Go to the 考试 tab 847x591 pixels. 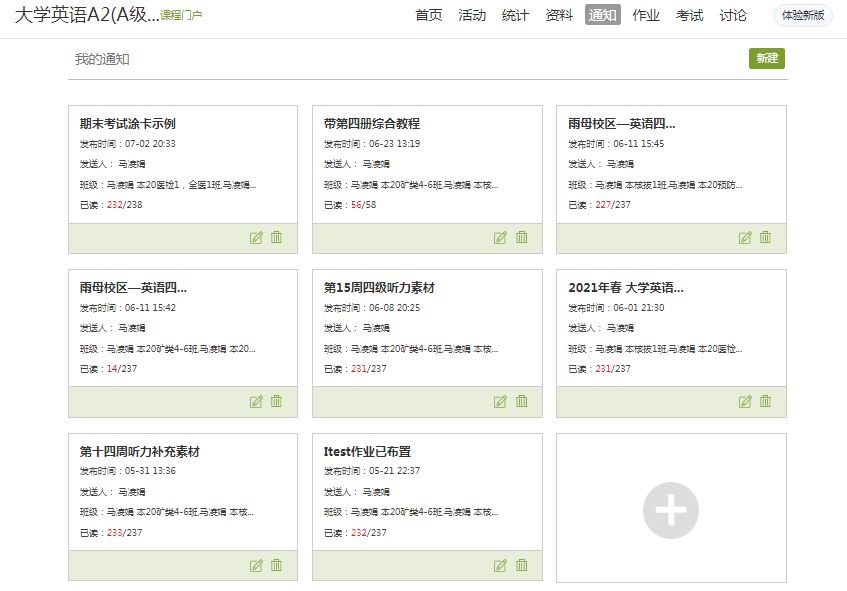tap(690, 15)
